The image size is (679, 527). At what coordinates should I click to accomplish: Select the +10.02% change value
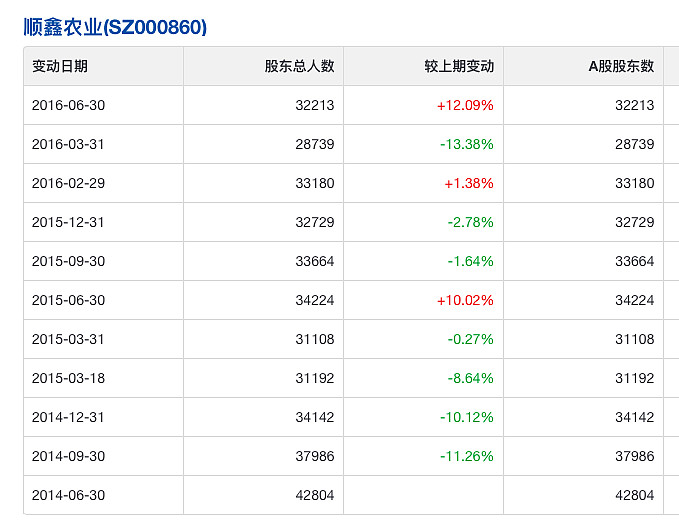465,300
